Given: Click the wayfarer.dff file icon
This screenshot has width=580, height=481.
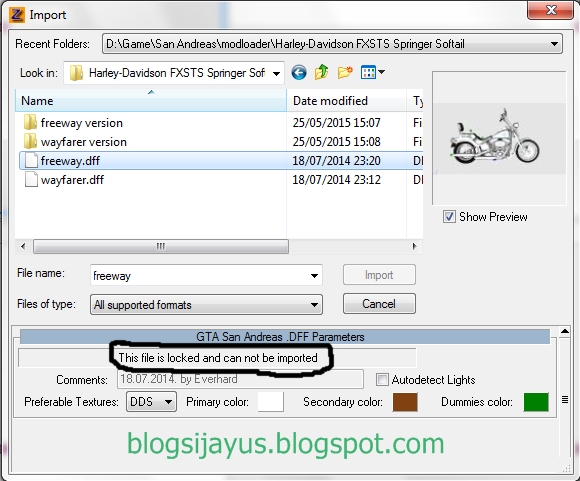Looking at the screenshot, I should pyautogui.click(x=31, y=180).
